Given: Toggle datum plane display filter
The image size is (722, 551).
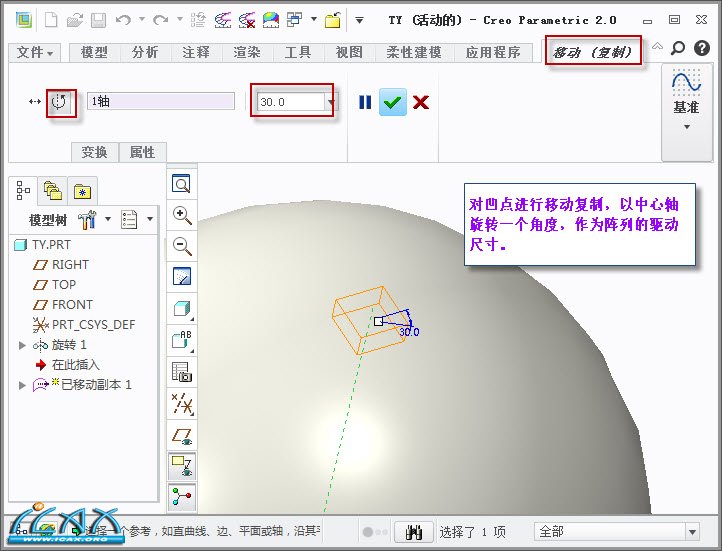Looking at the screenshot, I should coord(182,434).
